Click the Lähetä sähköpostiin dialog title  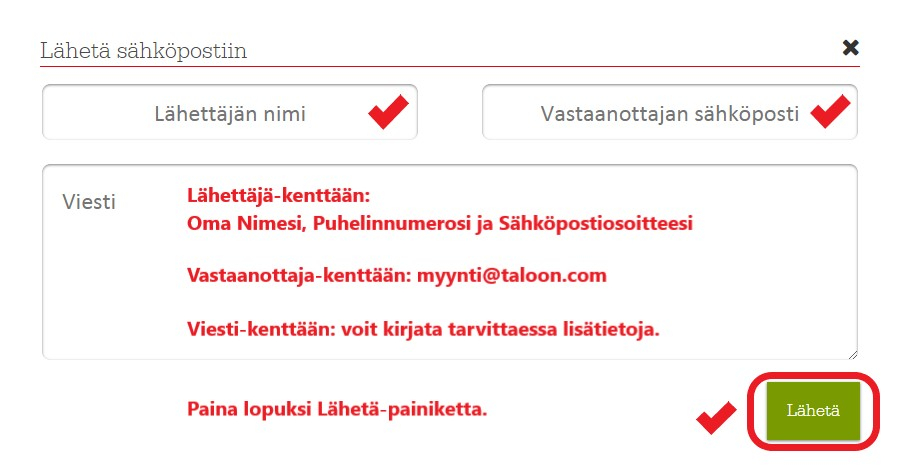[x=143, y=50]
